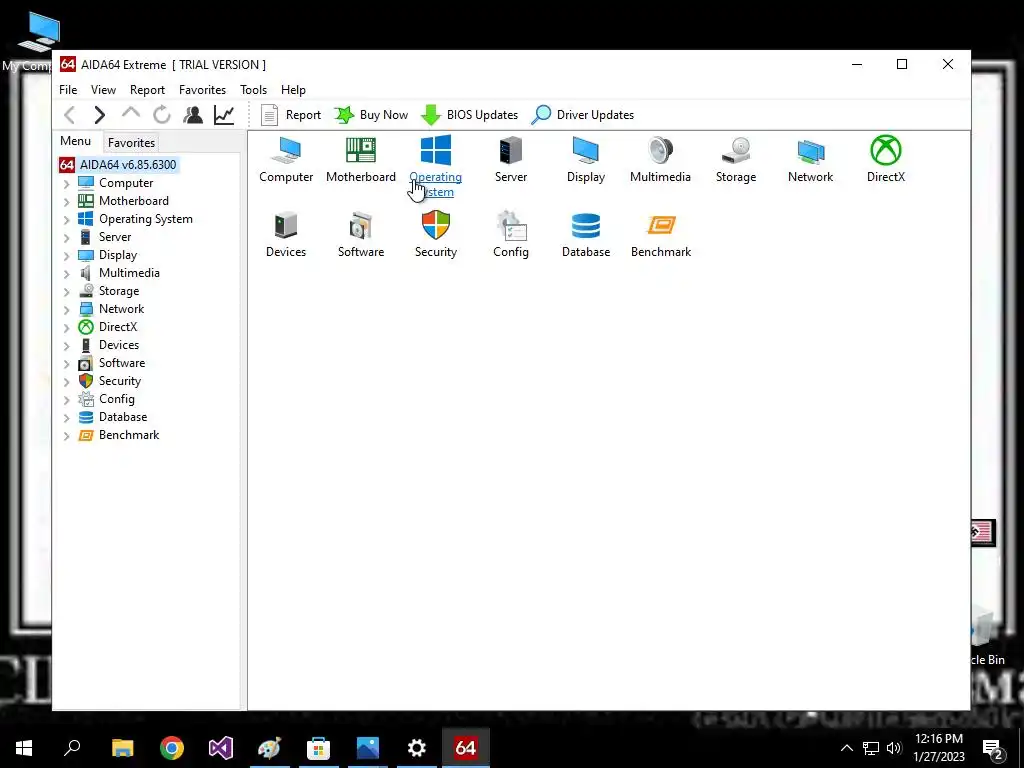Switch to the Favorites tab in sidebar
The image size is (1024, 768).
131,142
